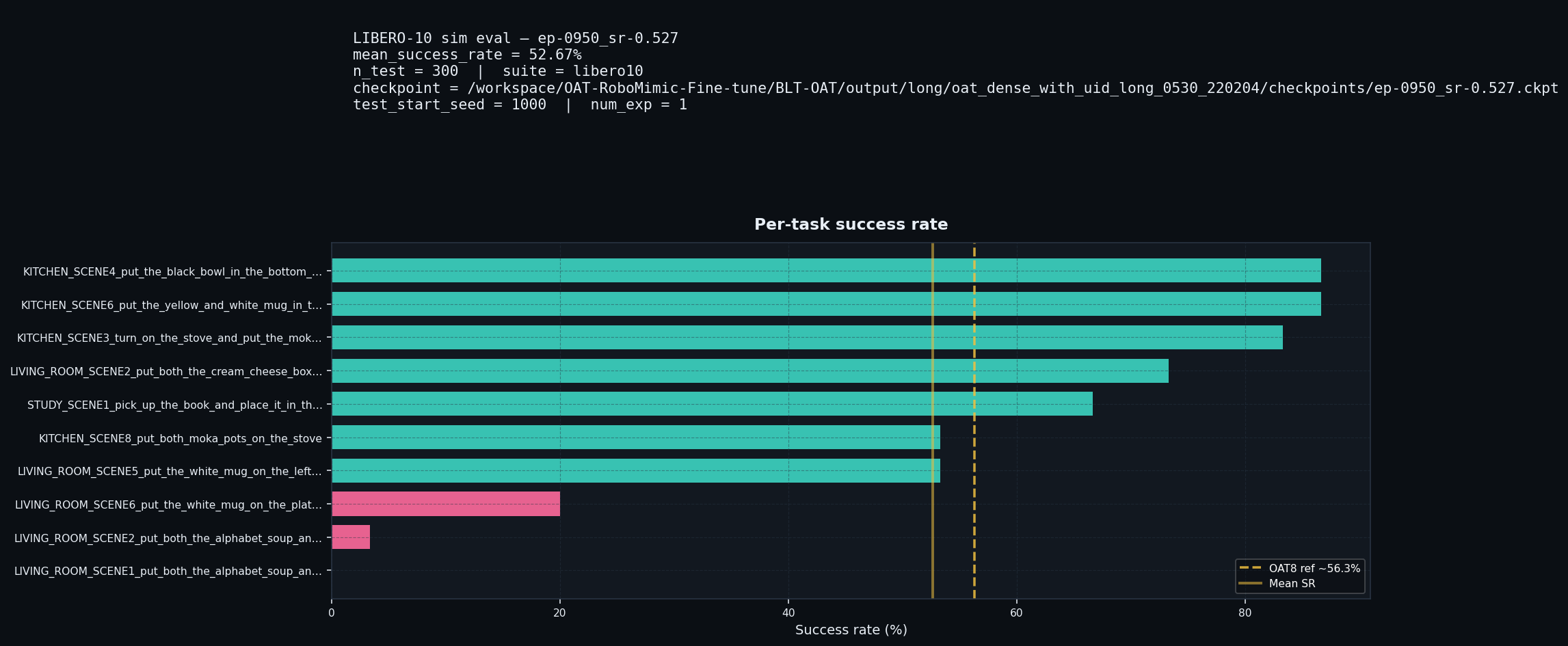This screenshot has height=646, width=1568.
Task: Click the 'n_test = 300' text
Action: (x=406, y=72)
